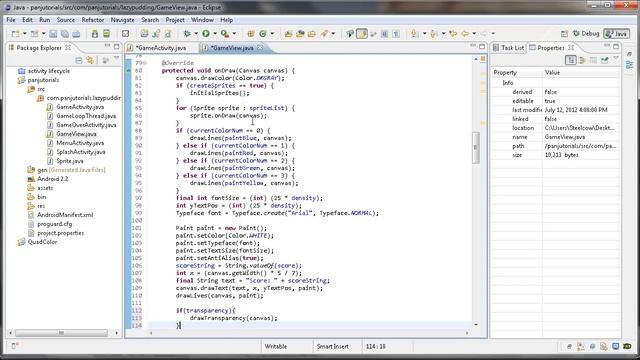640x360 pixels.
Task: Click the Smart Insert status bar entry
Action: click(333, 346)
